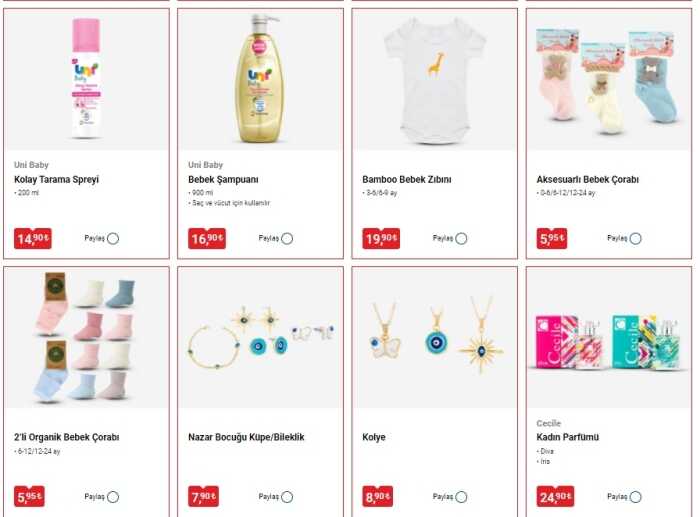The height and width of the screenshot is (517, 700).
Task: Select Paylaş circle for Aksesuarlı Bebek Çorabı
Action: (x=636, y=238)
